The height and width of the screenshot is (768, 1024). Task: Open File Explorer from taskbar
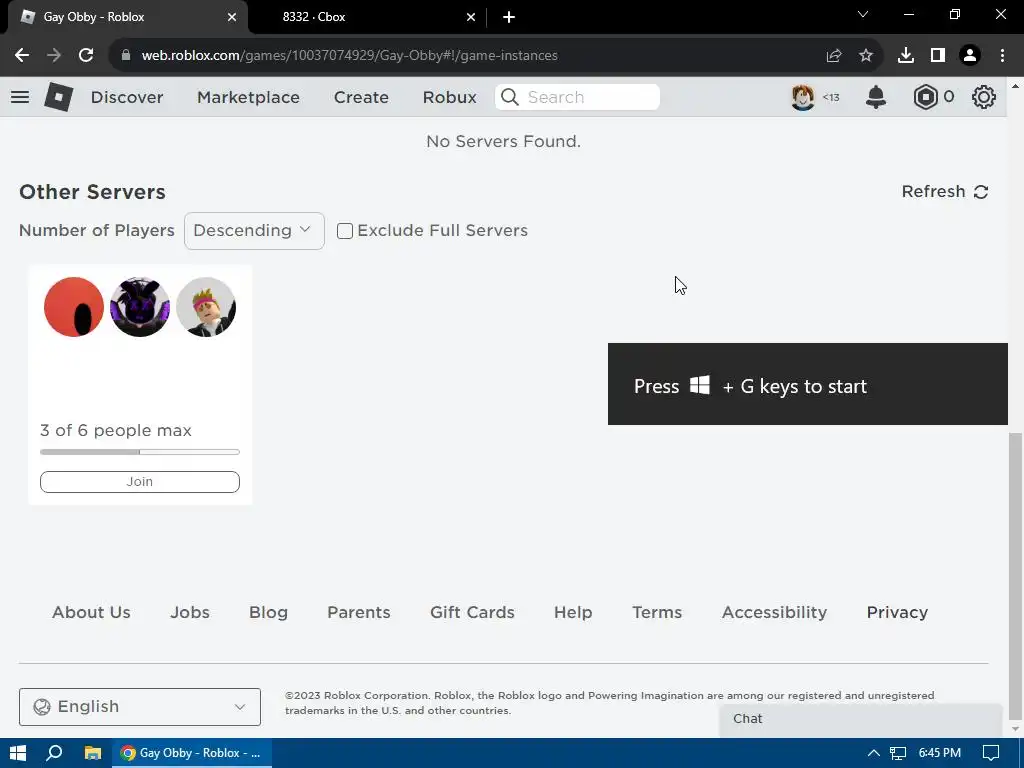(92, 753)
